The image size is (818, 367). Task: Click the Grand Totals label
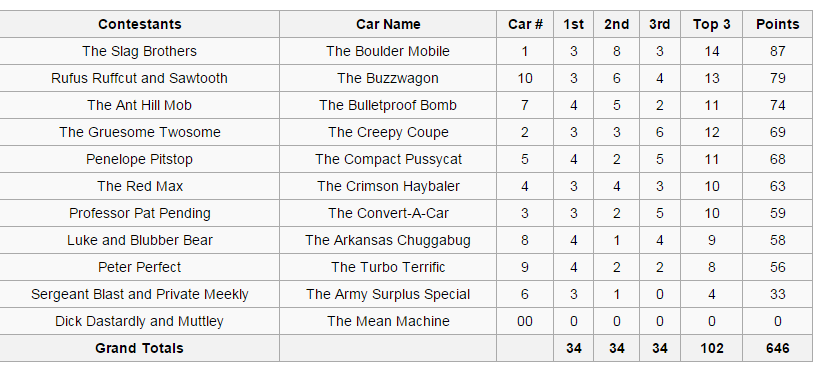point(139,348)
